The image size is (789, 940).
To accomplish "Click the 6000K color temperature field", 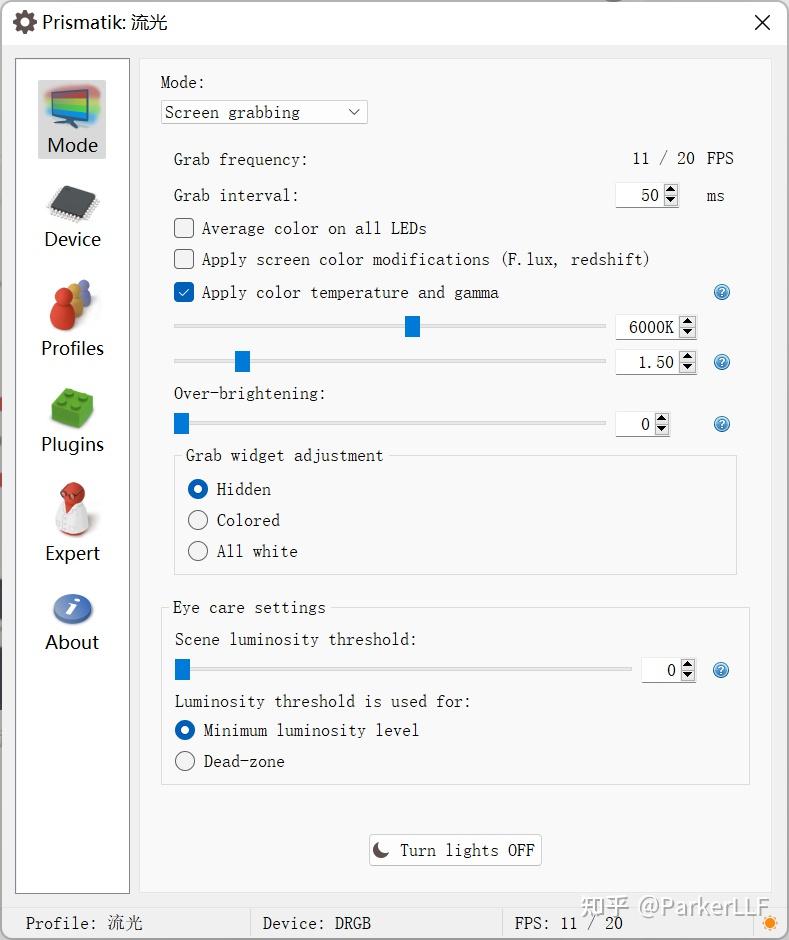I will tap(648, 327).
